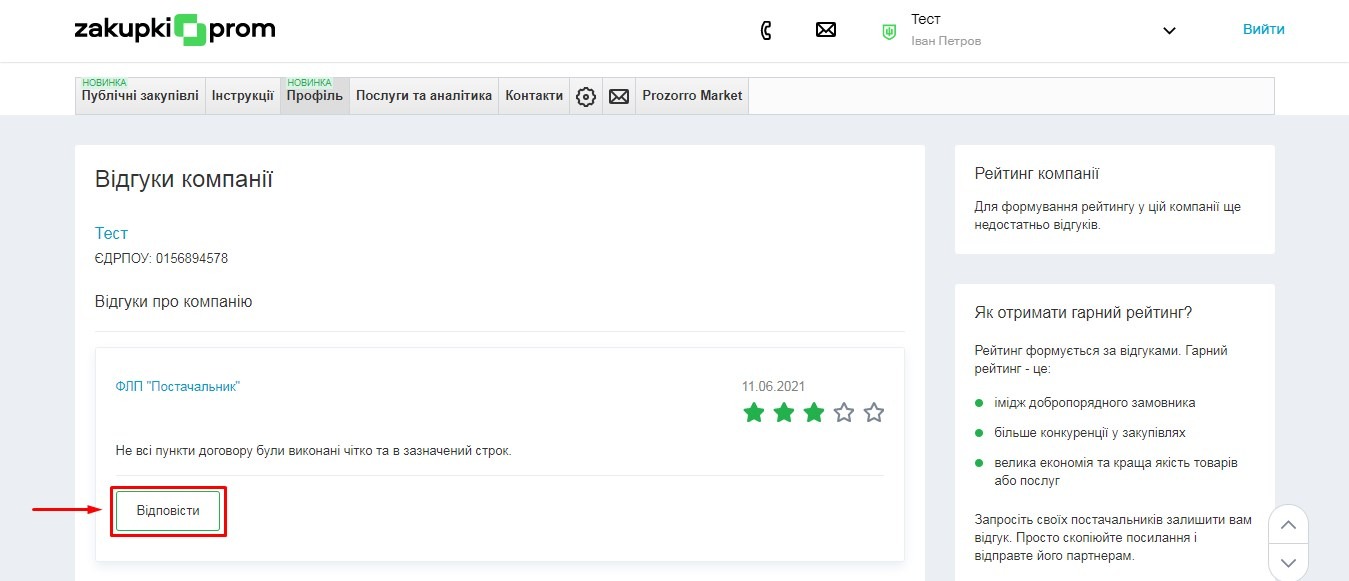Click the phone icon in header
The image size is (1349, 581).
tap(766, 30)
